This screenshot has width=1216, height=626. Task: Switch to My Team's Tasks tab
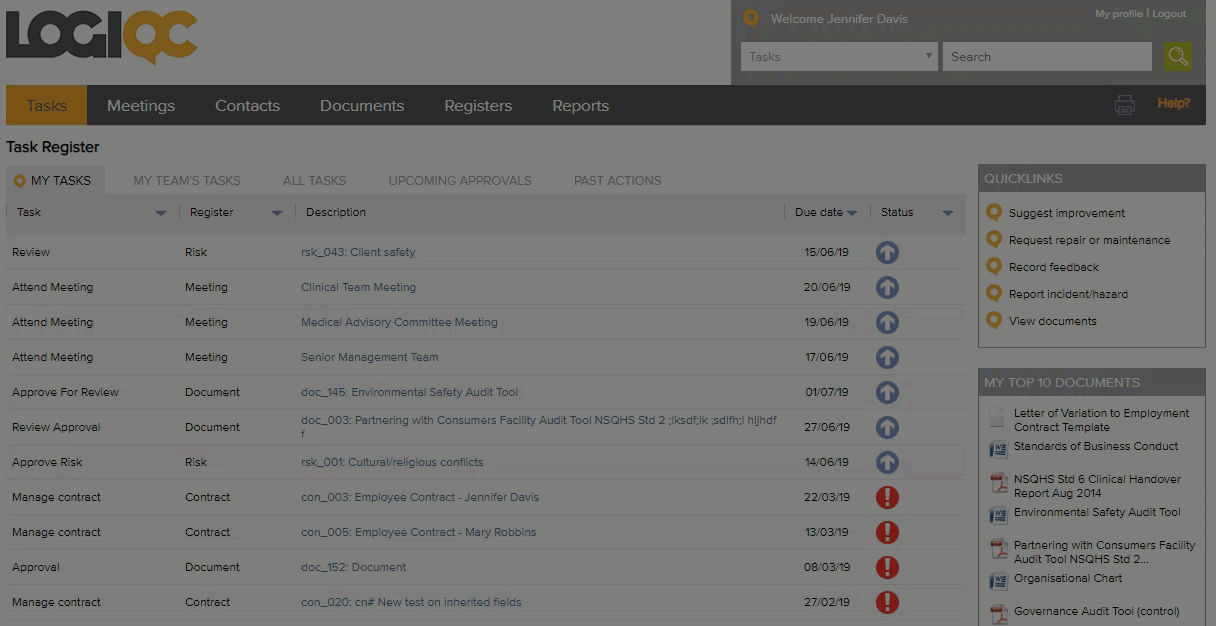pos(187,181)
